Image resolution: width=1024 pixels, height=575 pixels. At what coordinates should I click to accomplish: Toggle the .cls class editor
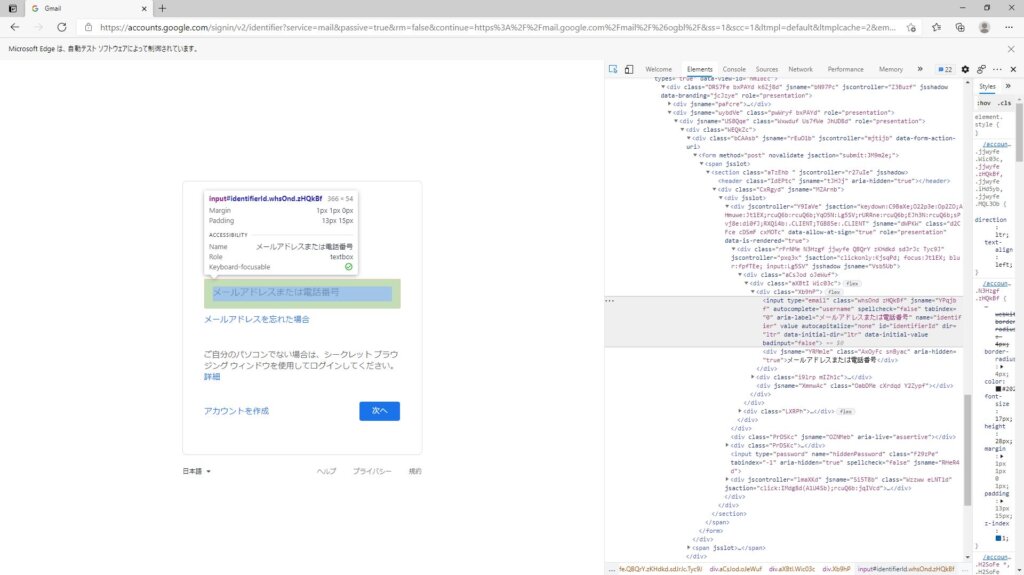pos(1004,103)
